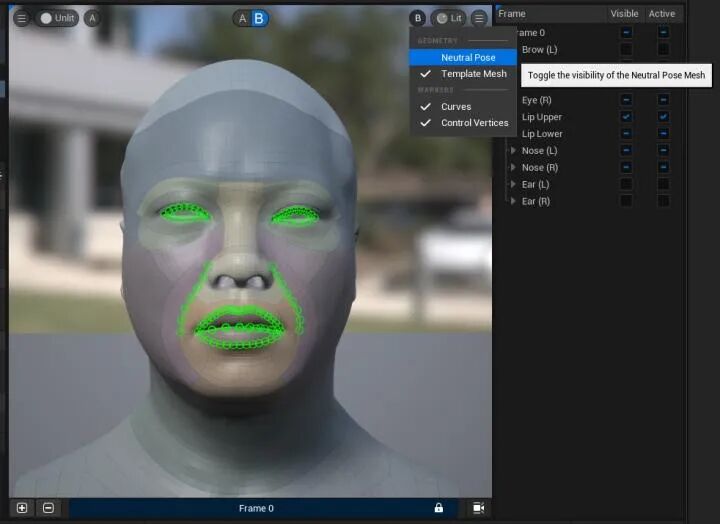Viewport: 720px width, 524px height.
Task: Click the B view button left of Lit
Action: pos(418,18)
